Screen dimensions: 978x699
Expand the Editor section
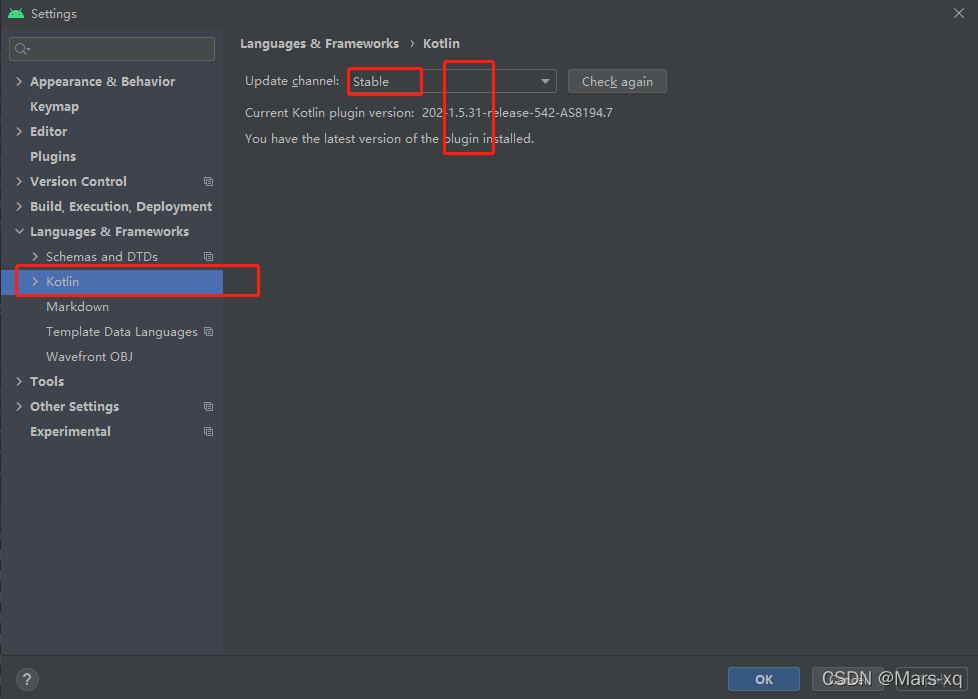pyautogui.click(x=18, y=131)
